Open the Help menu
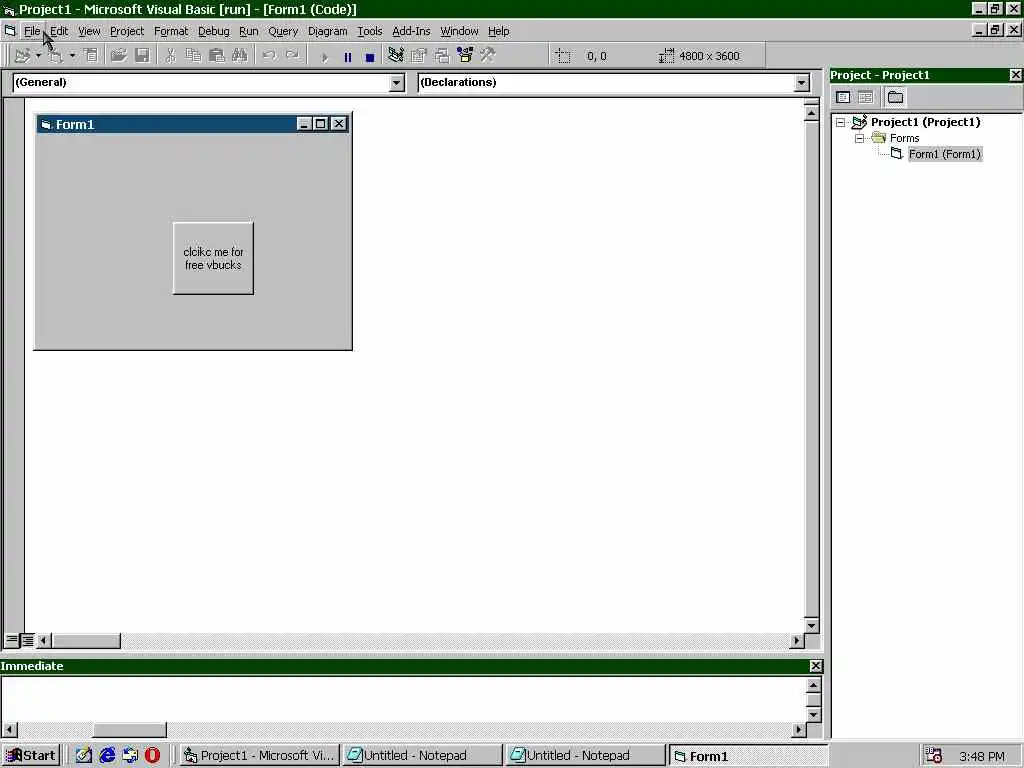This screenshot has width=1024, height=768. pos(498,31)
